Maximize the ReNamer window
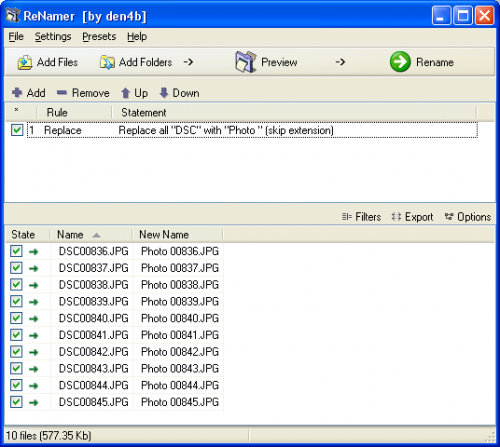The image size is (500, 447). 463,15
